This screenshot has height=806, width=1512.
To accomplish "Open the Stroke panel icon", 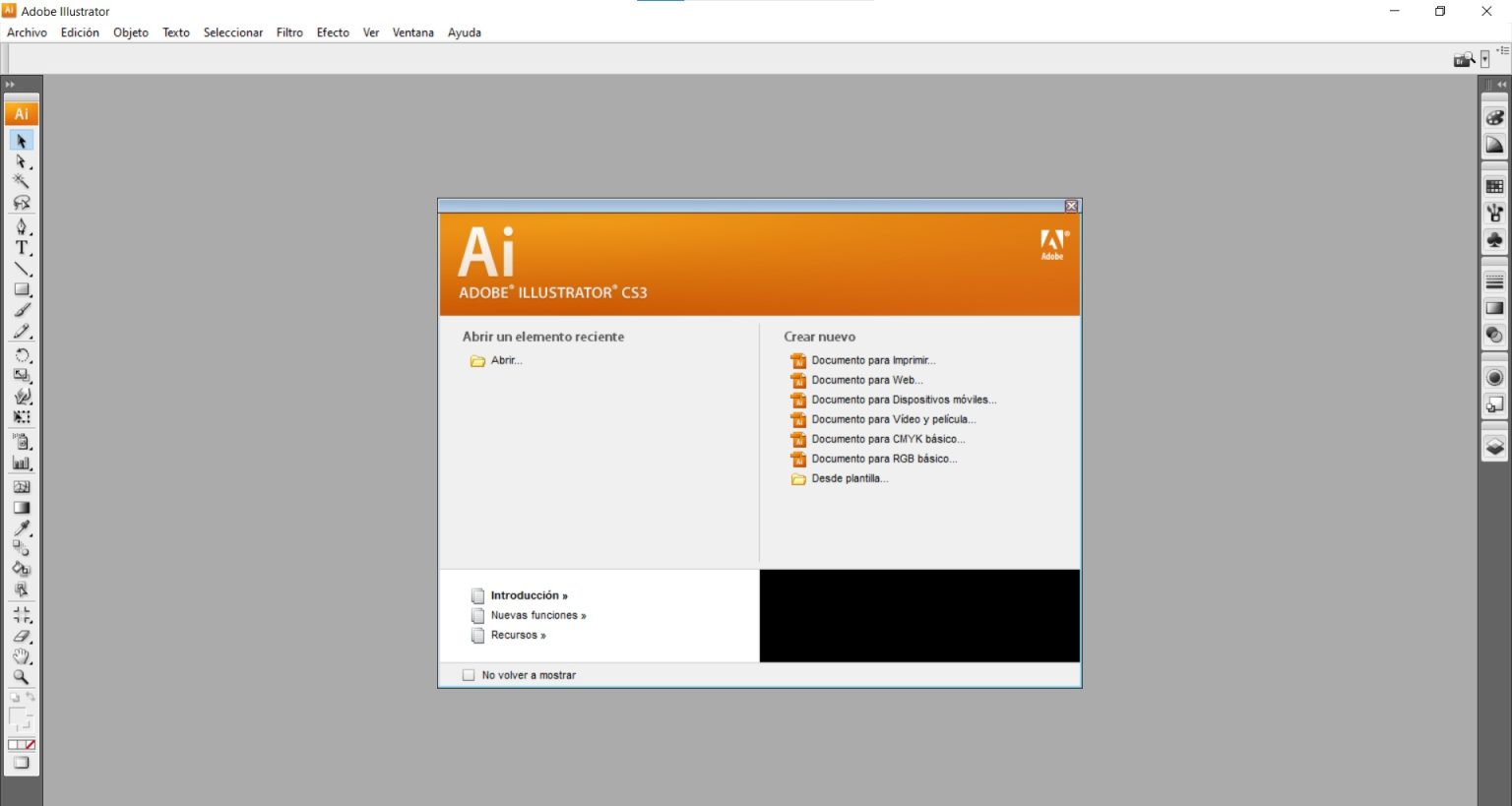I will 1494,281.
